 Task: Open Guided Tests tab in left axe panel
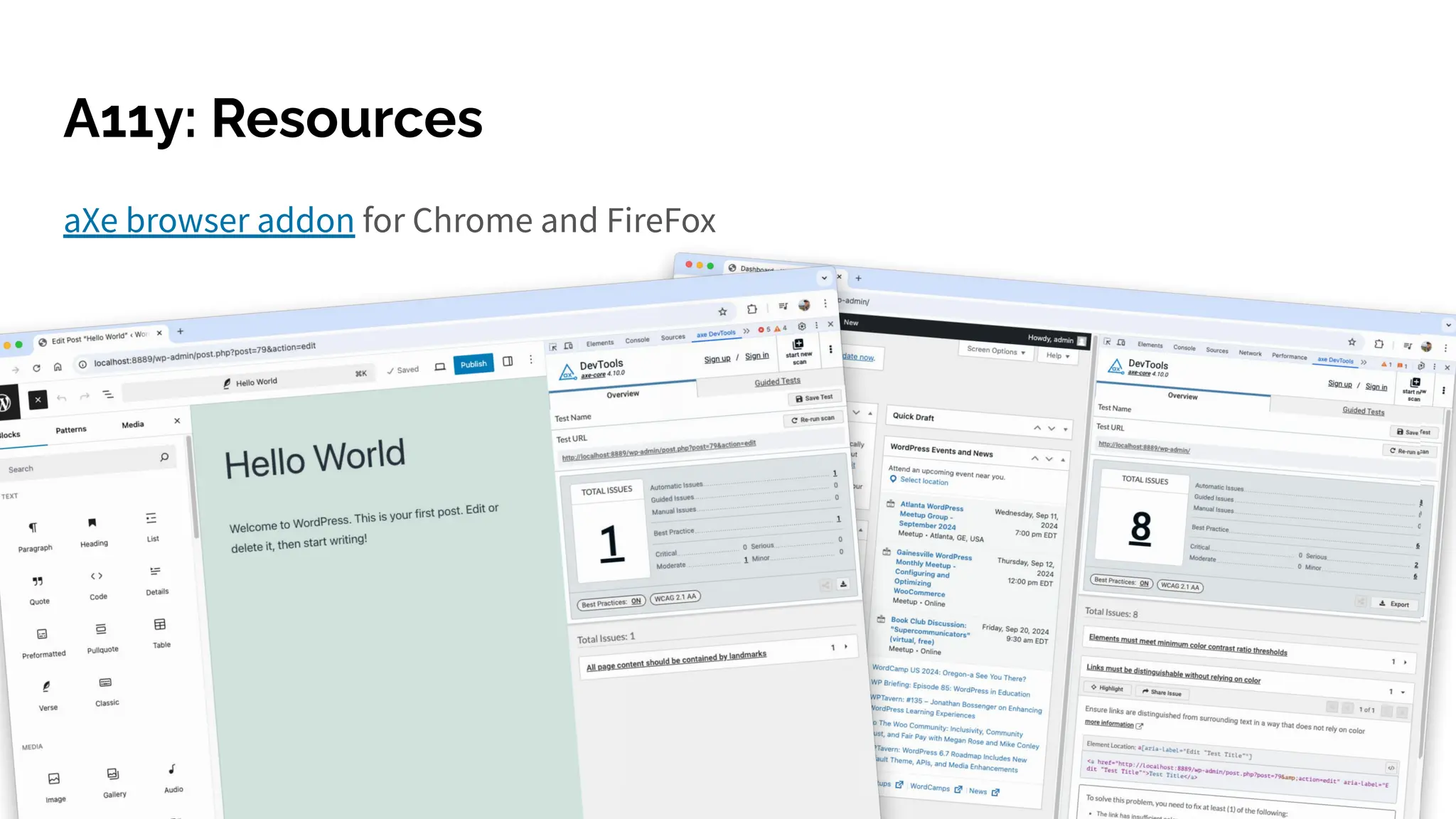point(777,382)
